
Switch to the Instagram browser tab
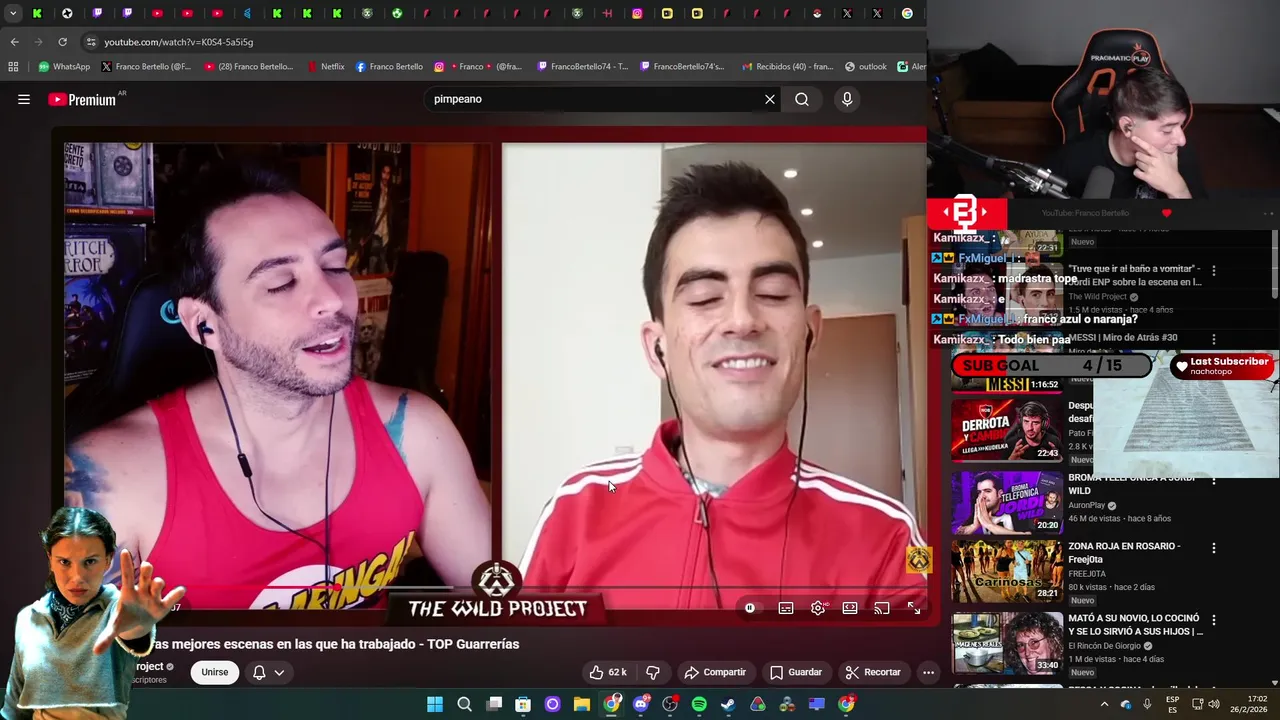coord(637,13)
